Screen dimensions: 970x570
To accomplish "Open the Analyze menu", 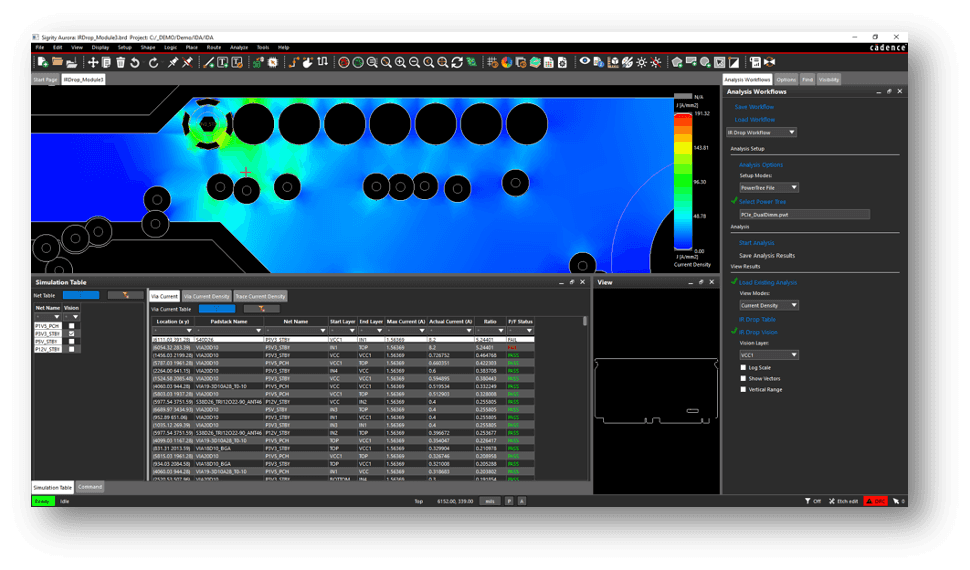I will [239, 47].
